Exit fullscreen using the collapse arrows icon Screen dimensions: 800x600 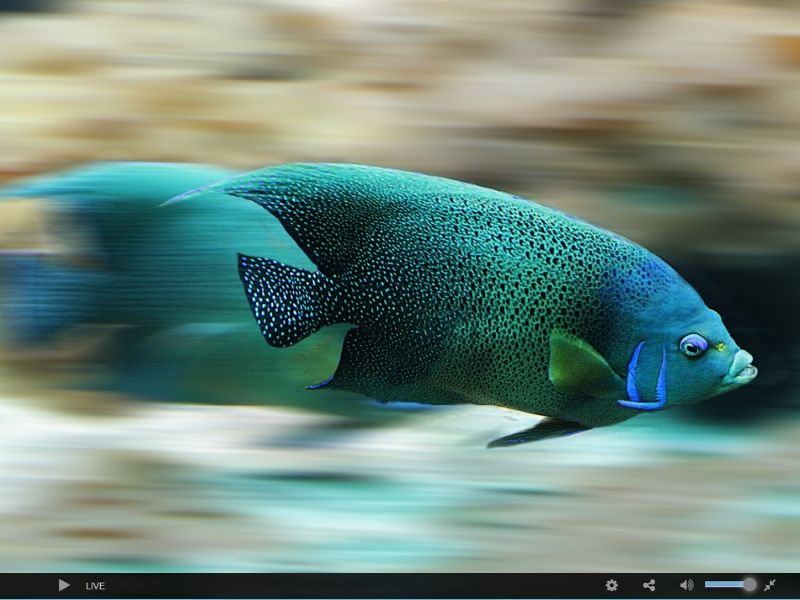(770, 585)
